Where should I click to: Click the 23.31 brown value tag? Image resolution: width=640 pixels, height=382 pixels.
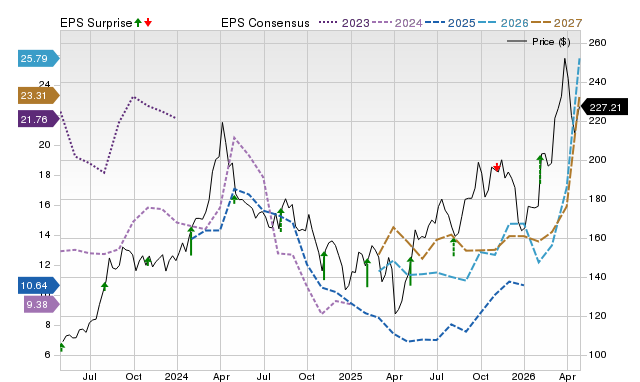(38, 96)
